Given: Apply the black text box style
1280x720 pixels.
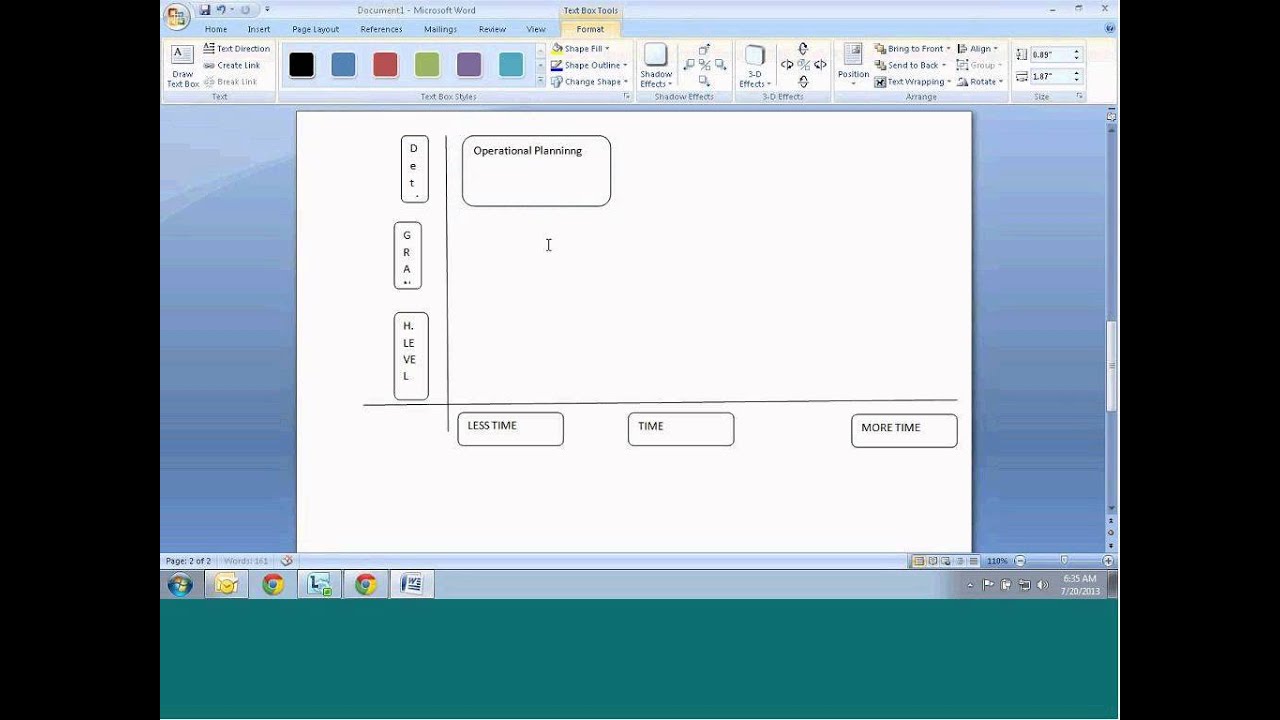Looking at the screenshot, I should tap(301, 65).
